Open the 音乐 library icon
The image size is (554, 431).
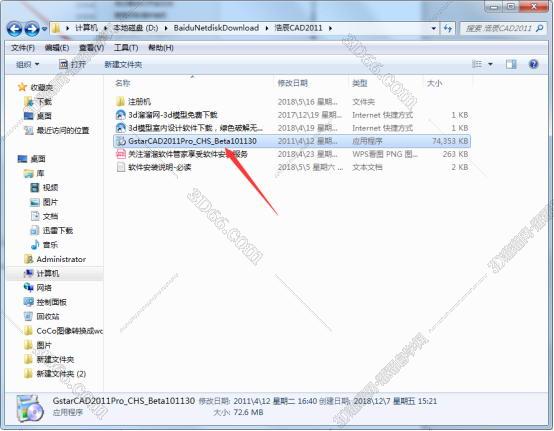[35, 245]
